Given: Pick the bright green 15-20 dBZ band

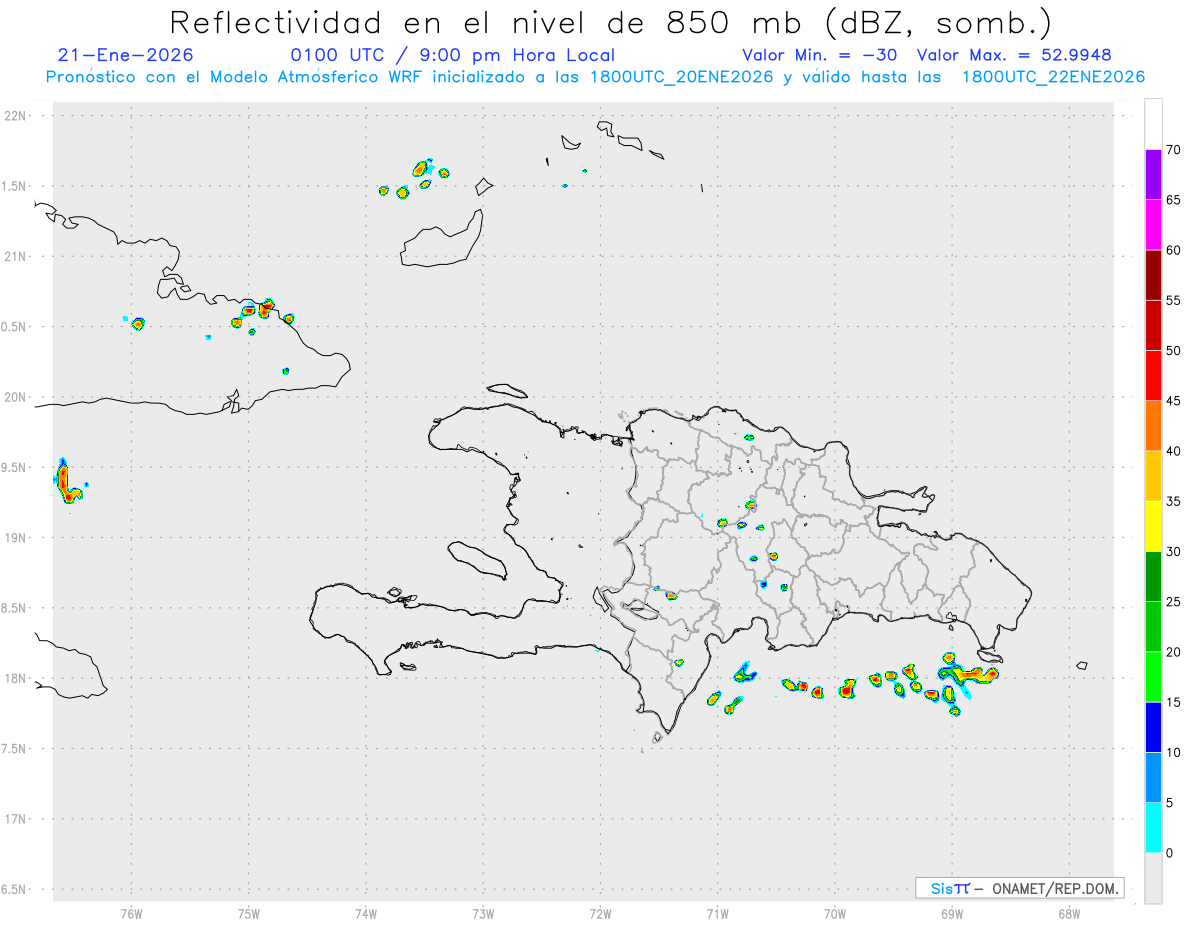Looking at the screenshot, I should [1153, 677].
